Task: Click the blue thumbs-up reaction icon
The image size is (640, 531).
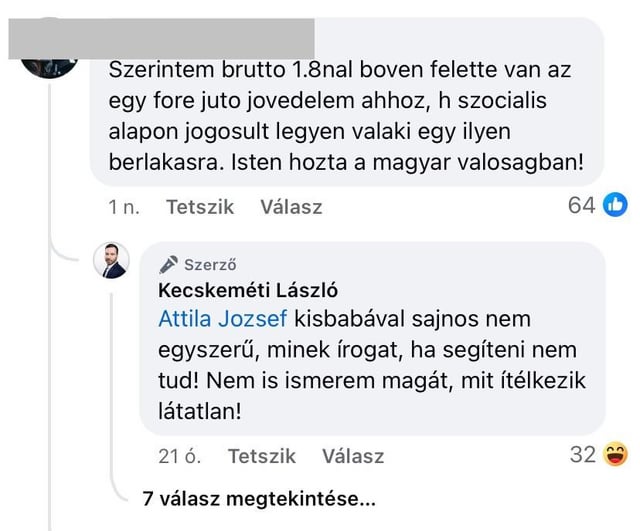Action: (615, 204)
